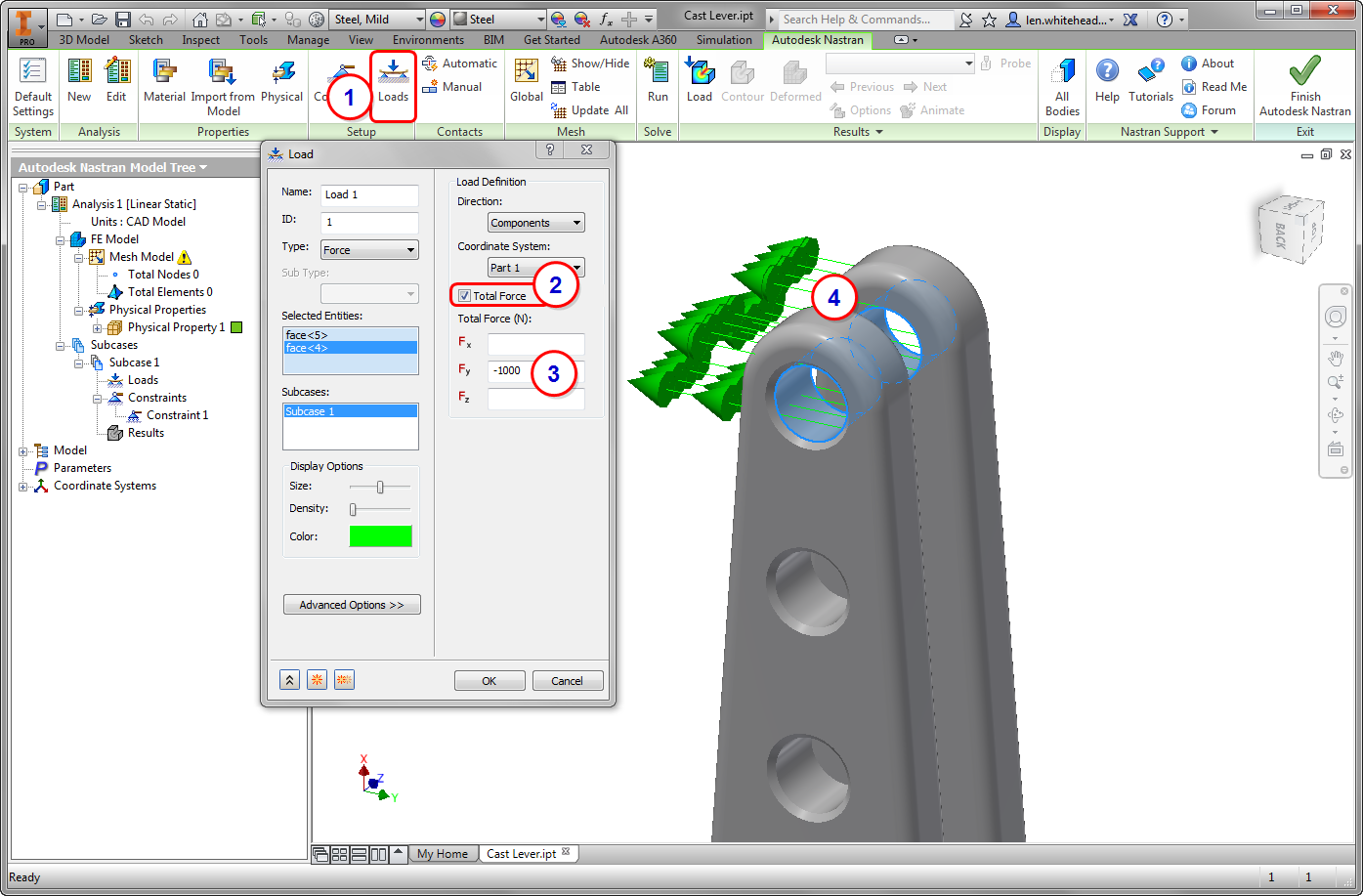This screenshot has height=896, width=1363.
Task: Toggle mesh Show/Hide
Action: 590,64
